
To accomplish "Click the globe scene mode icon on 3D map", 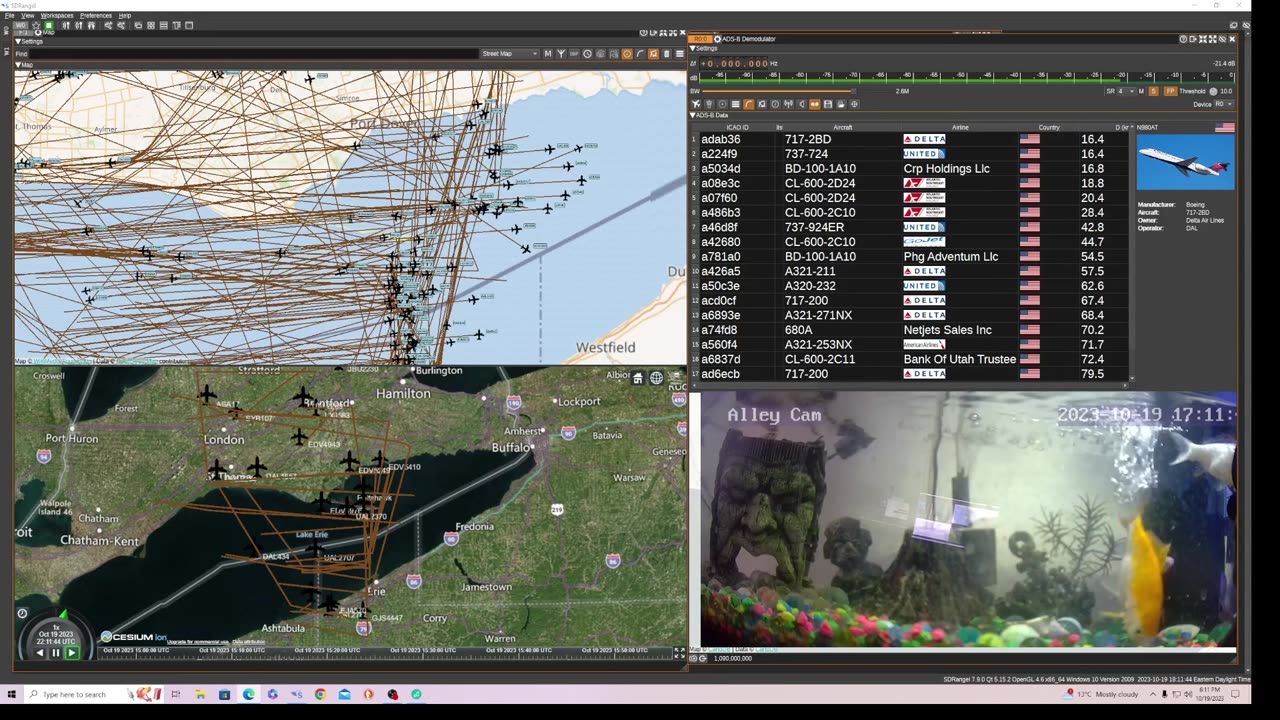I will [656, 378].
